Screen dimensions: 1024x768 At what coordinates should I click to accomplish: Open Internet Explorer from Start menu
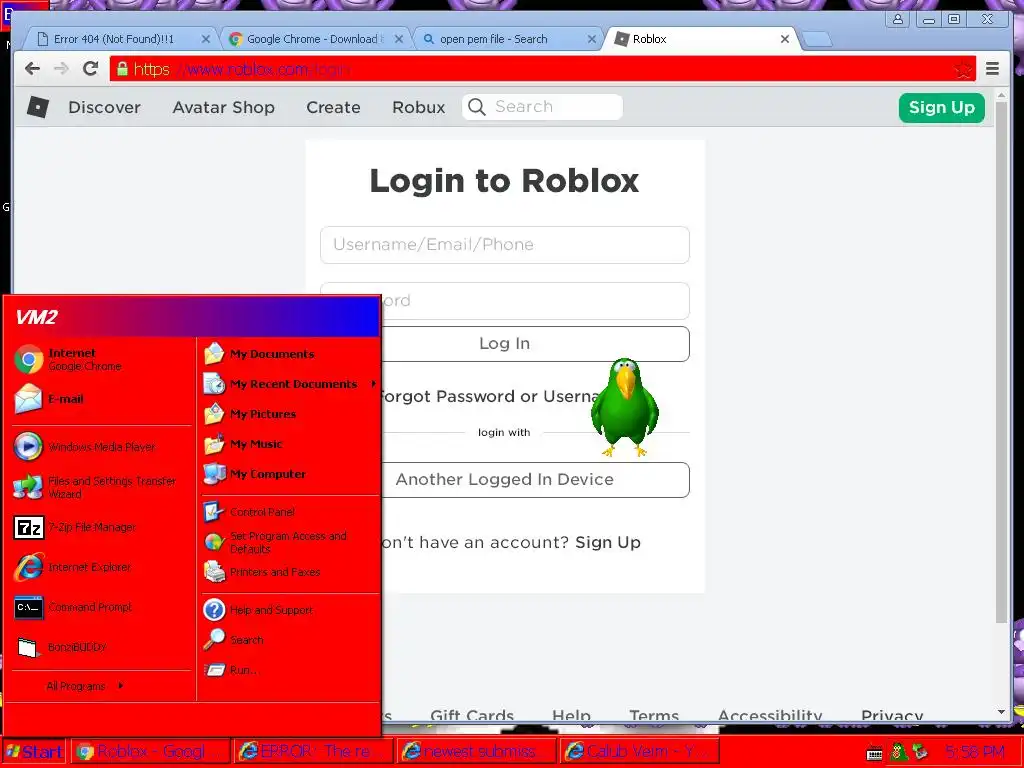point(72,567)
